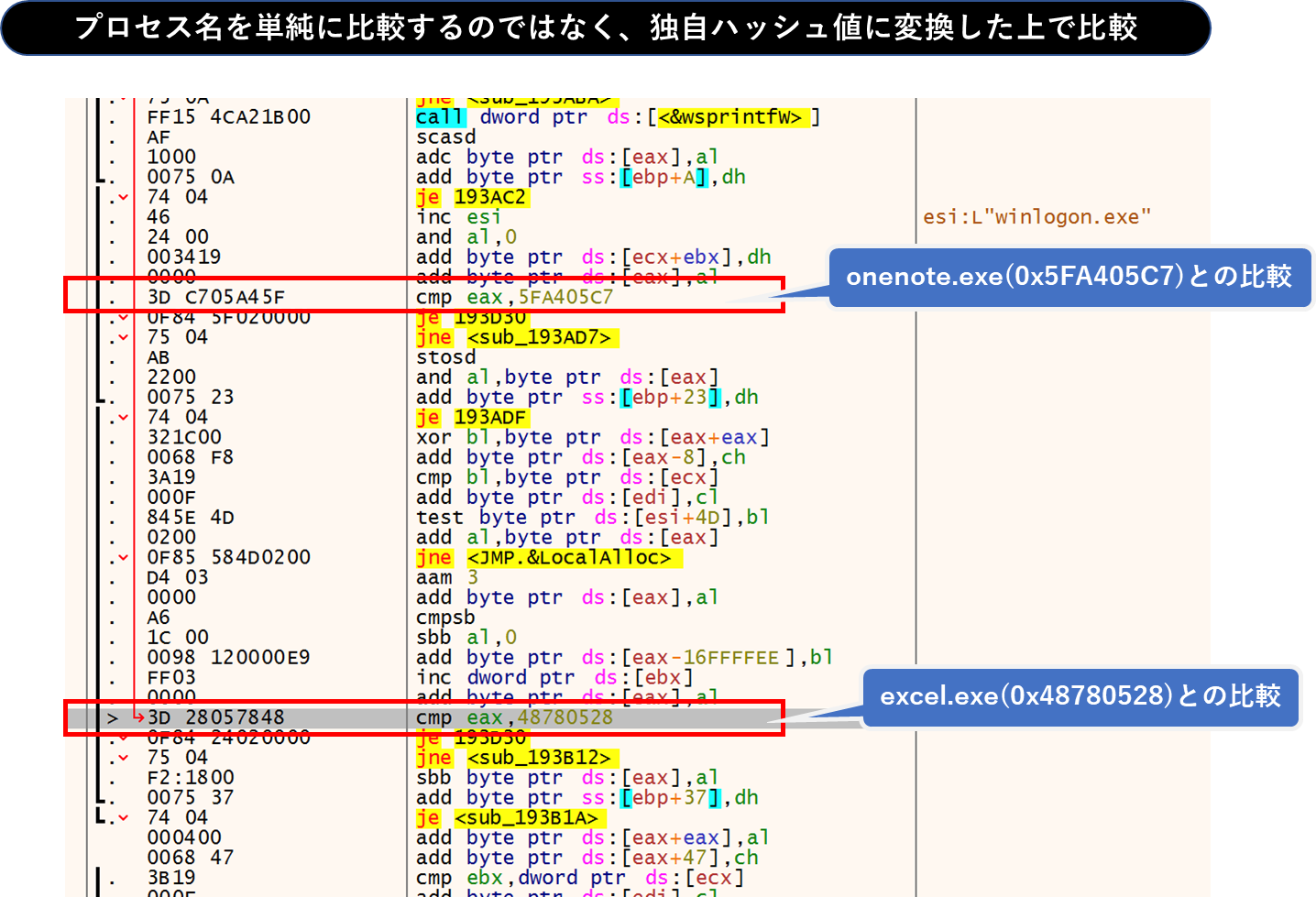Click the onenote.exe comparison callout
Screen dimensions: 1316x897
click(1069, 277)
